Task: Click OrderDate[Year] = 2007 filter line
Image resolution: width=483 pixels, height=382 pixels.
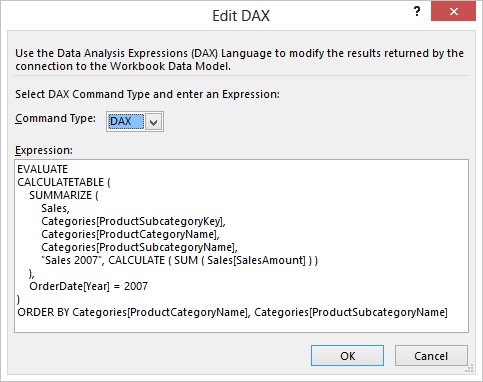Action: (x=88, y=286)
